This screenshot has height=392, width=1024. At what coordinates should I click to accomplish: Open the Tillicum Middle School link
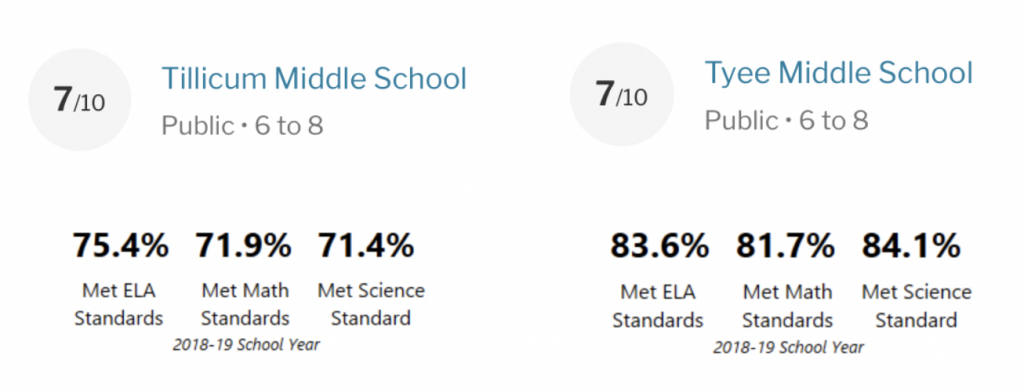tap(314, 78)
